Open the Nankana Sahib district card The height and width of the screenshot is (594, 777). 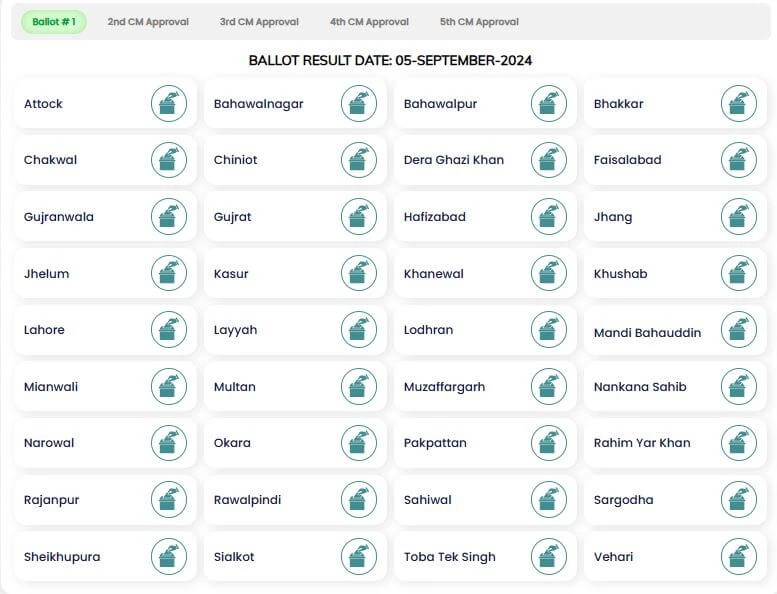[x=640, y=387]
